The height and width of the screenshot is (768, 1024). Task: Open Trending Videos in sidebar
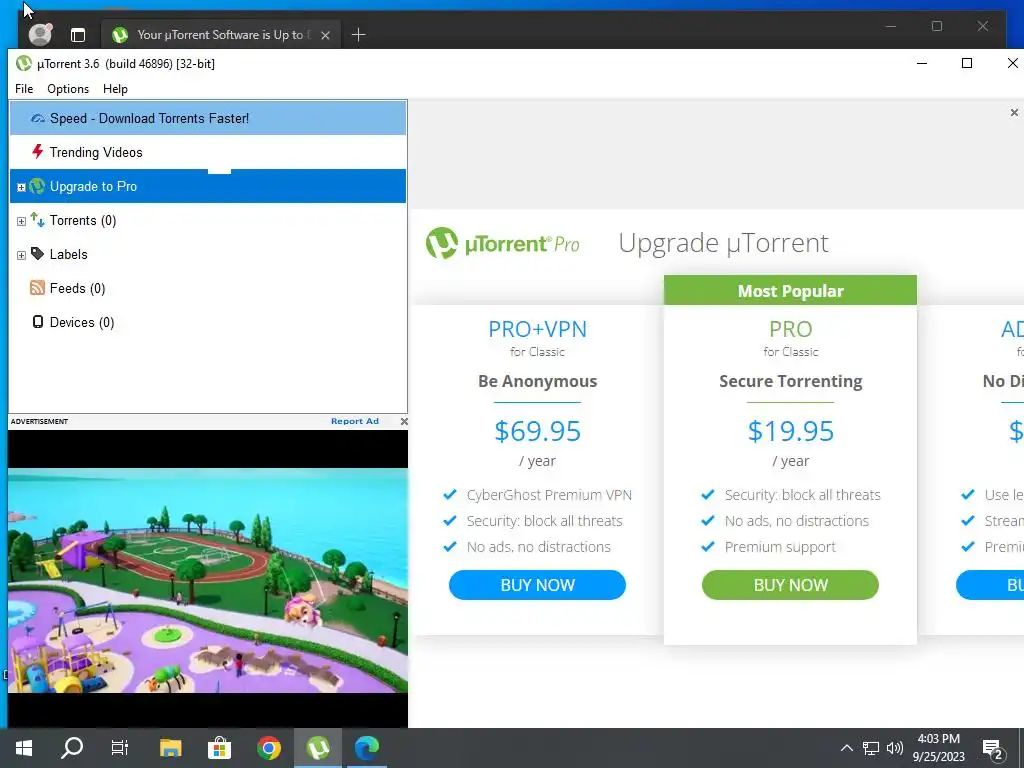[208, 152]
